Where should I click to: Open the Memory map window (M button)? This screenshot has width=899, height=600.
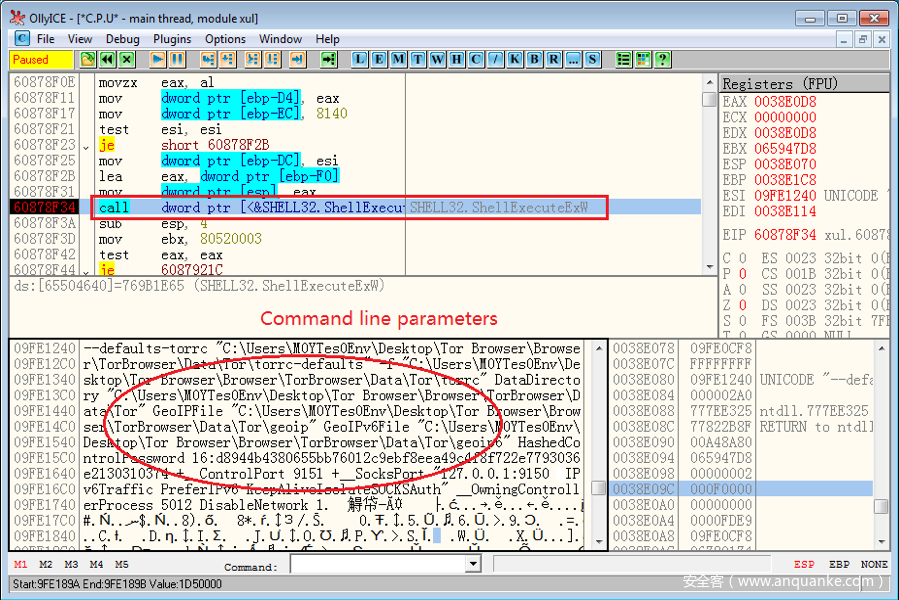click(x=398, y=60)
